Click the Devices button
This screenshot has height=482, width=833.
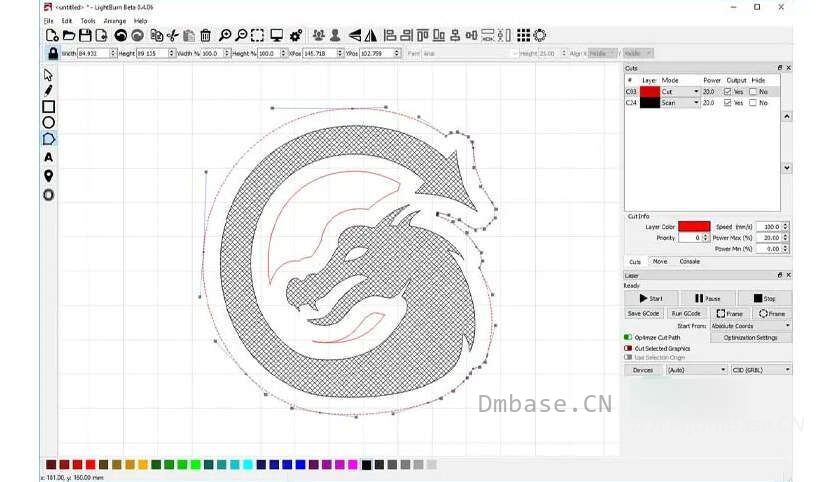click(x=643, y=369)
